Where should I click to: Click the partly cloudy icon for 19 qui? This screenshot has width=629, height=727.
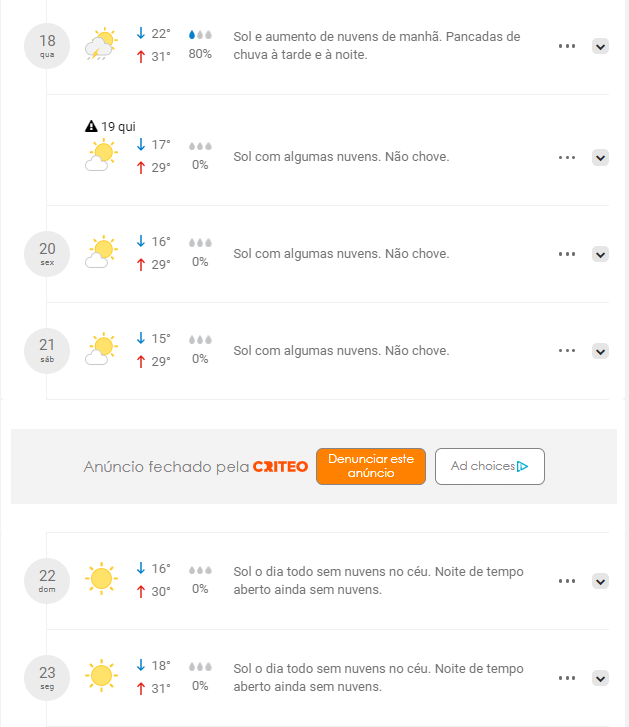(x=101, y=155)
